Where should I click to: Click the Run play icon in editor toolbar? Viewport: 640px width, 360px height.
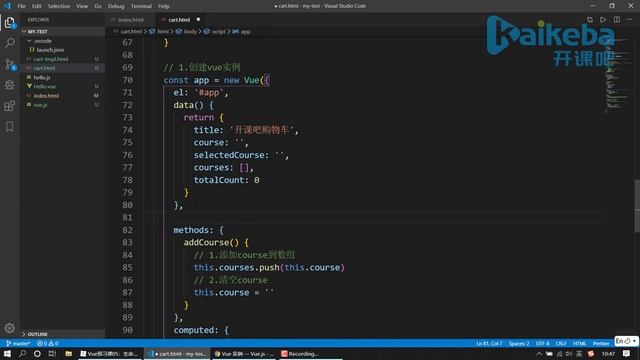(x=603, y=20)
